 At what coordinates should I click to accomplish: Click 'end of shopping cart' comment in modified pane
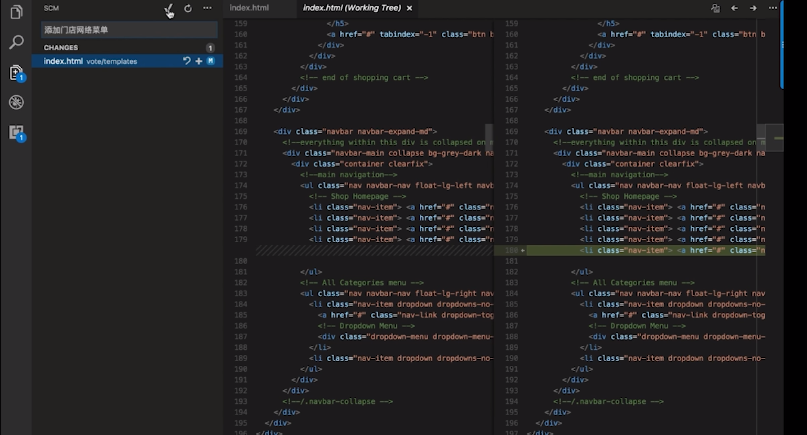[x=635, y=77]
